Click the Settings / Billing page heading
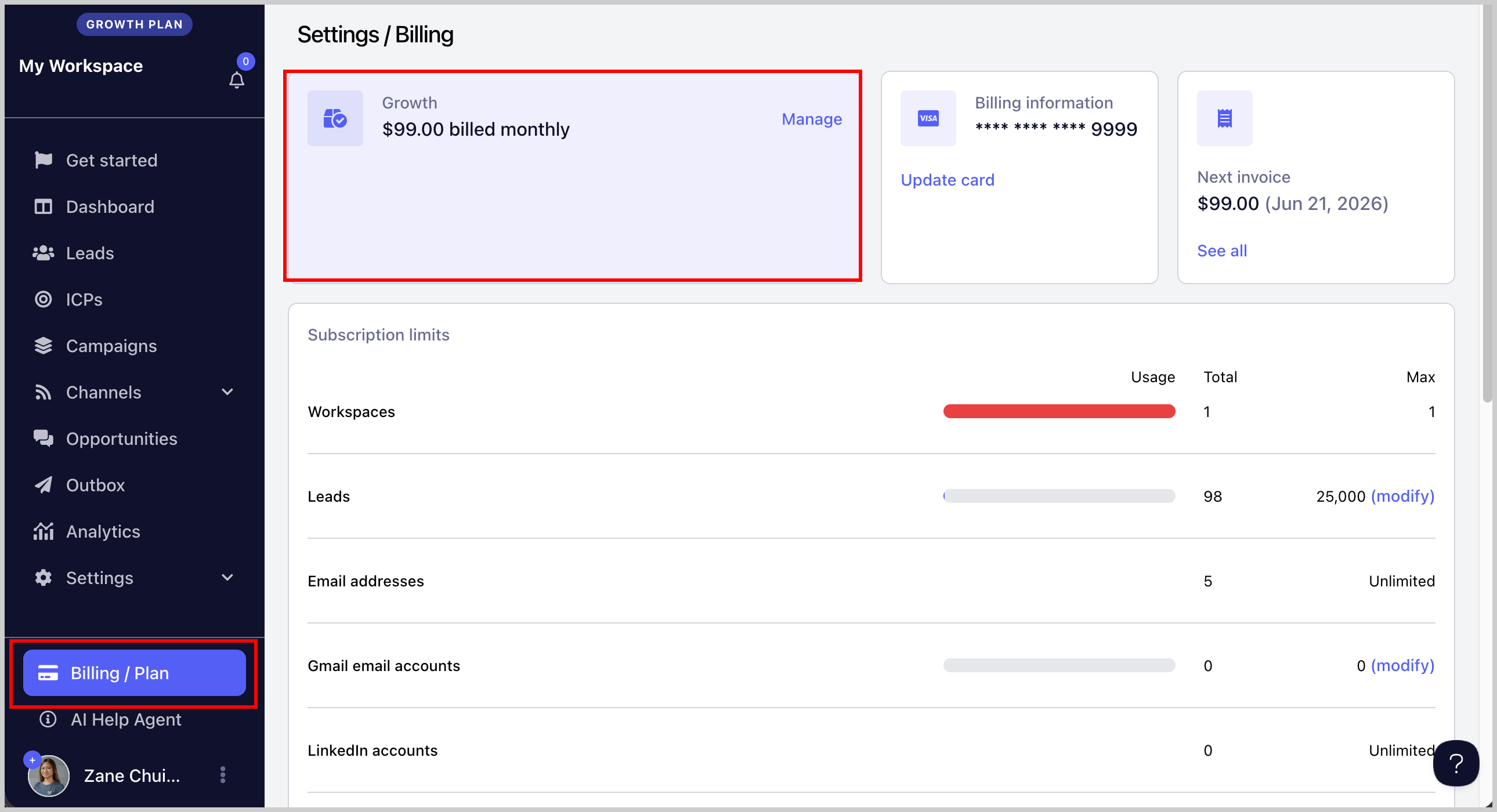 (375, 34)
